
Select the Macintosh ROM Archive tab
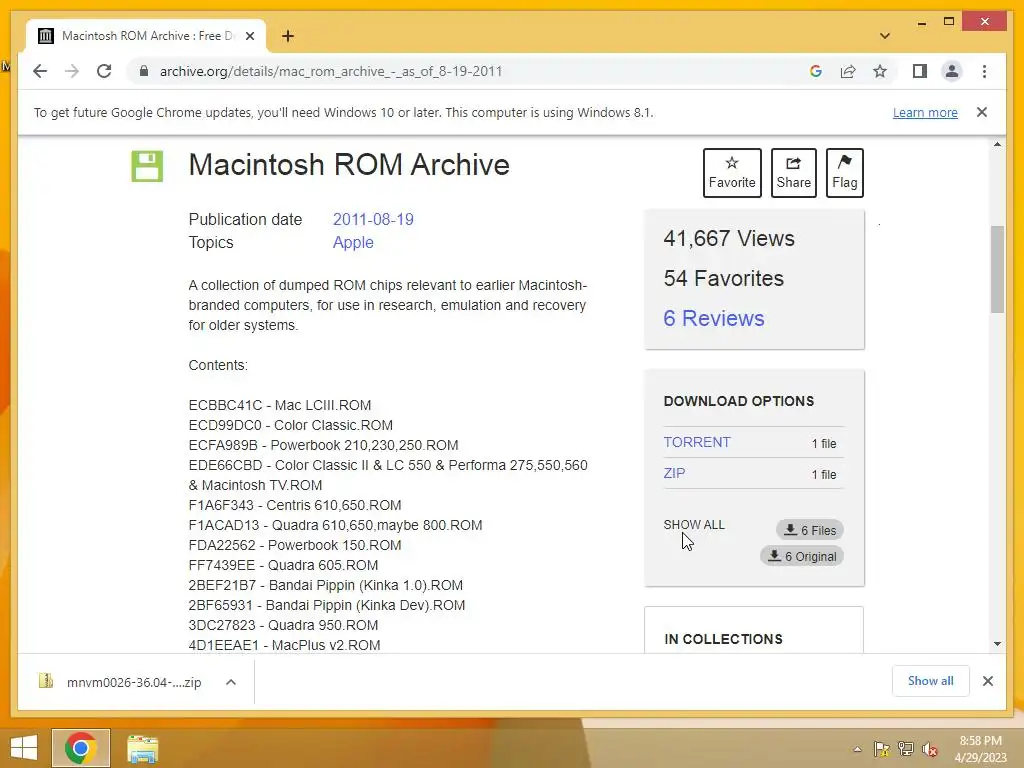tap(146, 36)
